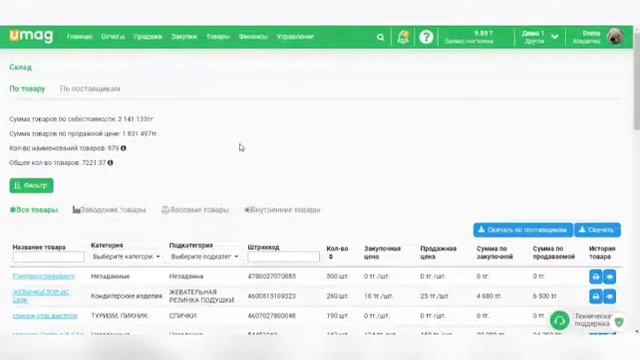
Task: Open the umag logo home page
Action: point(31,36)
